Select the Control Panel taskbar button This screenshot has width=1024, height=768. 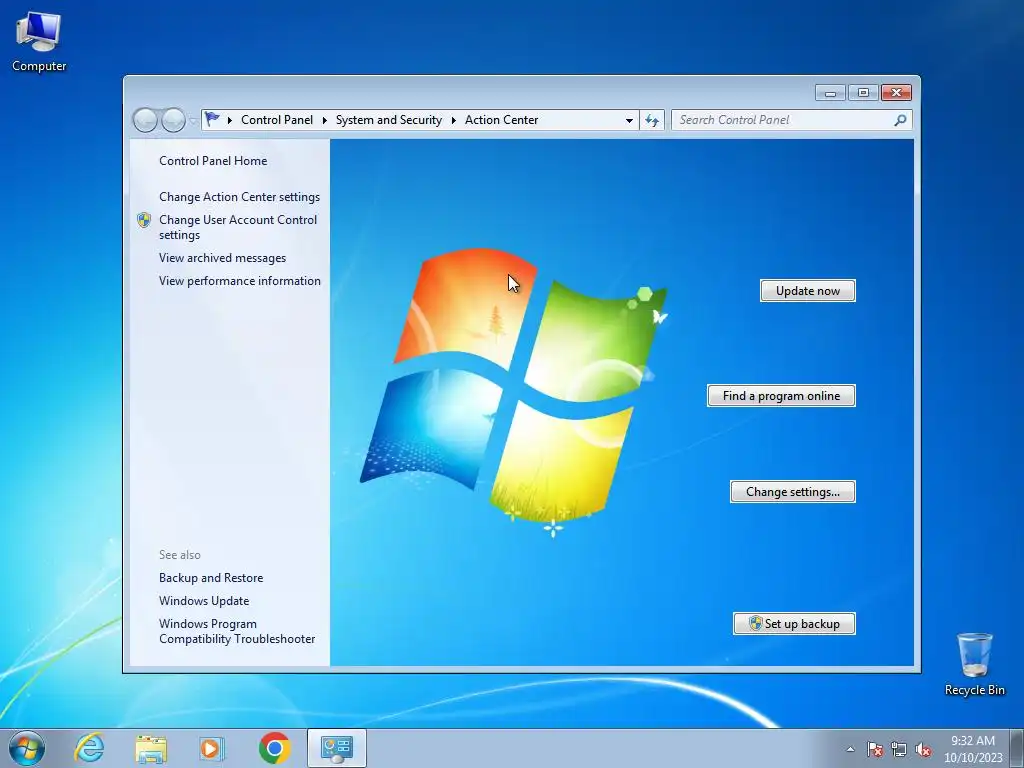[x=337, y=748]
